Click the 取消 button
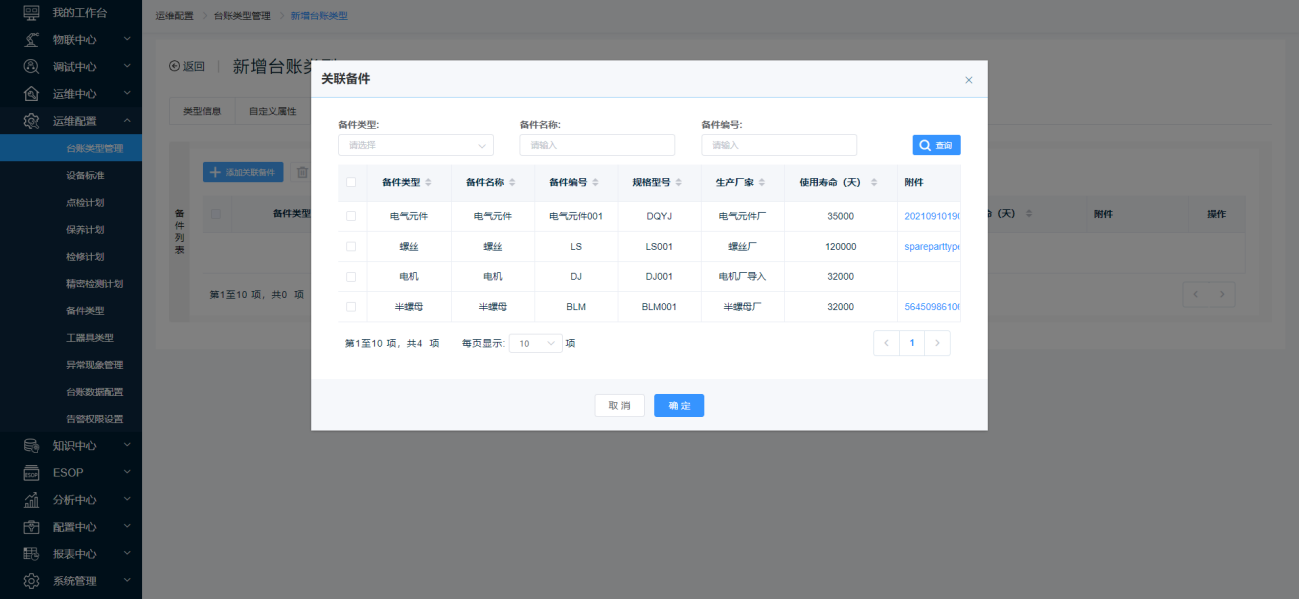Image resolution: width=1299 pixels, height=599 pixels. (619, 405)
